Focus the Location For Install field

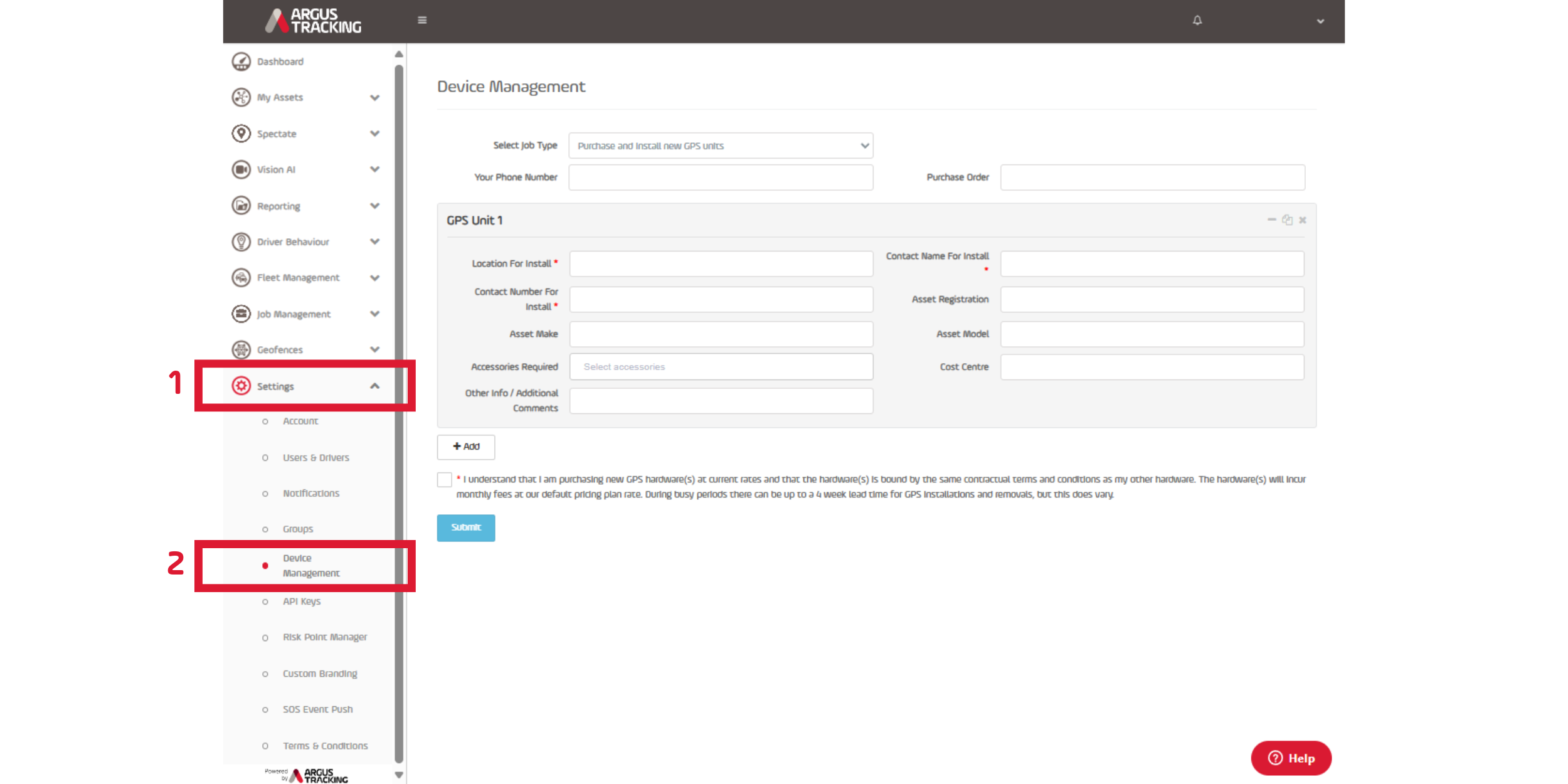coord(721,263)
